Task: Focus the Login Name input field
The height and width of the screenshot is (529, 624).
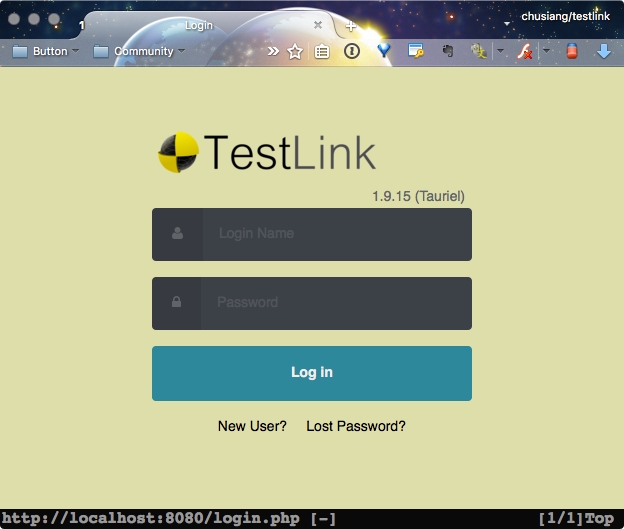Action: 336,234
